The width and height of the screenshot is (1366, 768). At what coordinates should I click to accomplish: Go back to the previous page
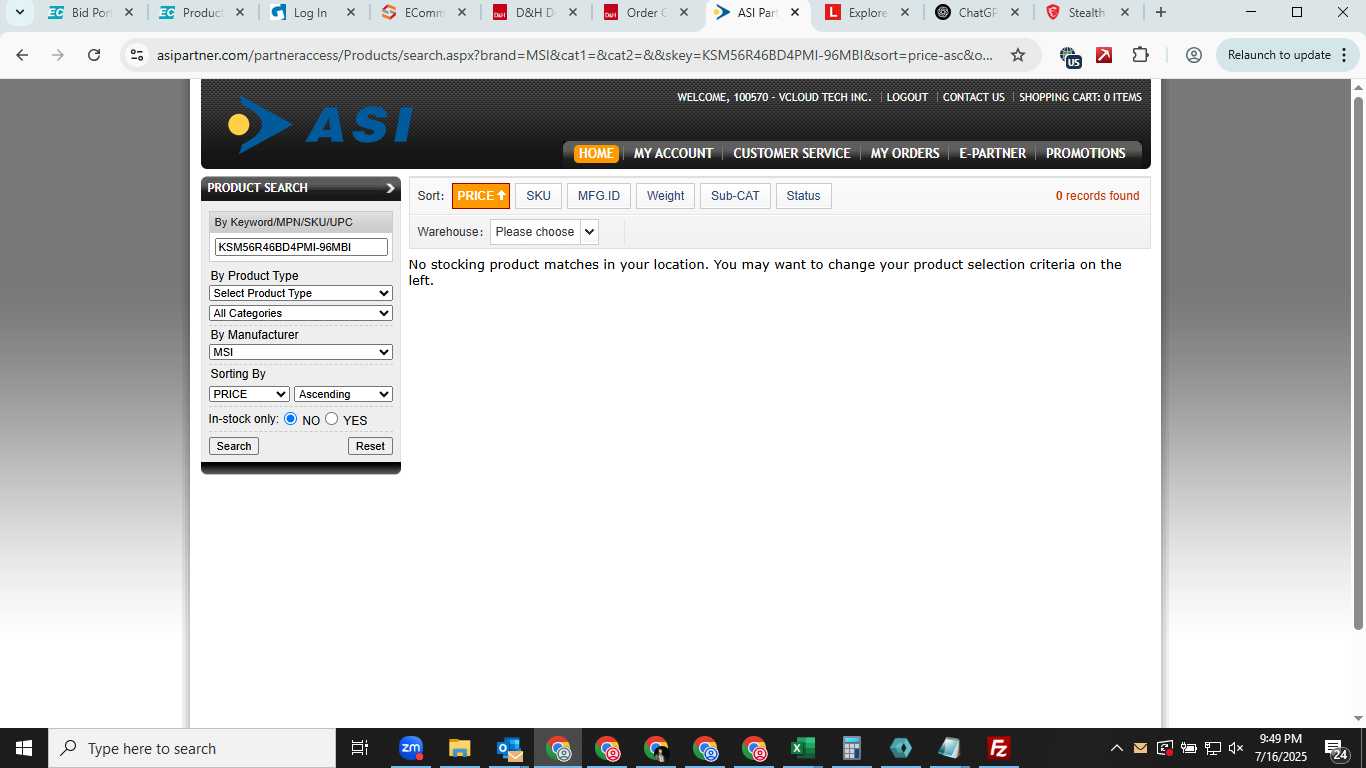[x=22, y=55]
